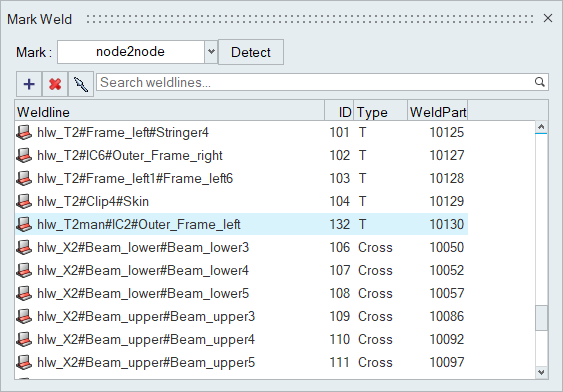Click in the Search weldlines input field
This screenshot has width=563, height=392.
pyautogui.click(x=316, y=83)
